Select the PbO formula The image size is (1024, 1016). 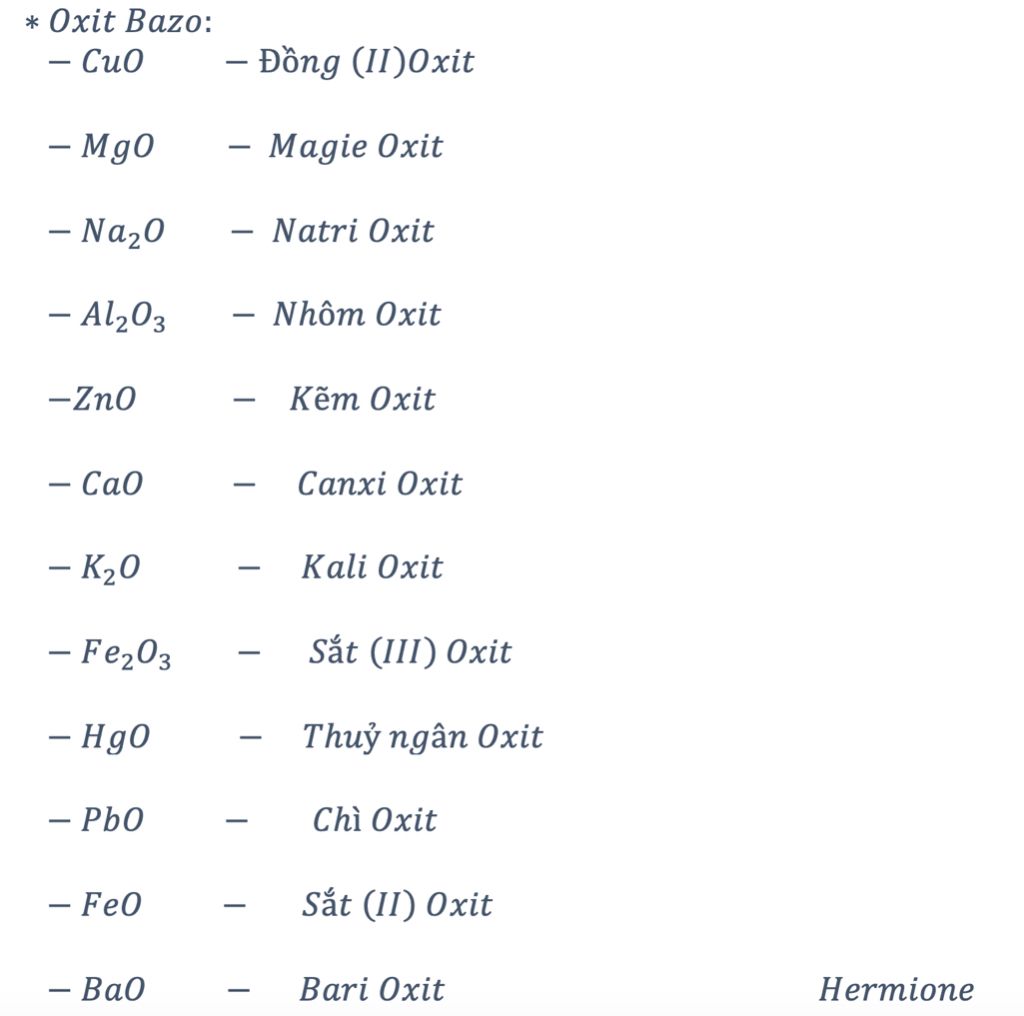pyautogui.click(x=112, y=820)
